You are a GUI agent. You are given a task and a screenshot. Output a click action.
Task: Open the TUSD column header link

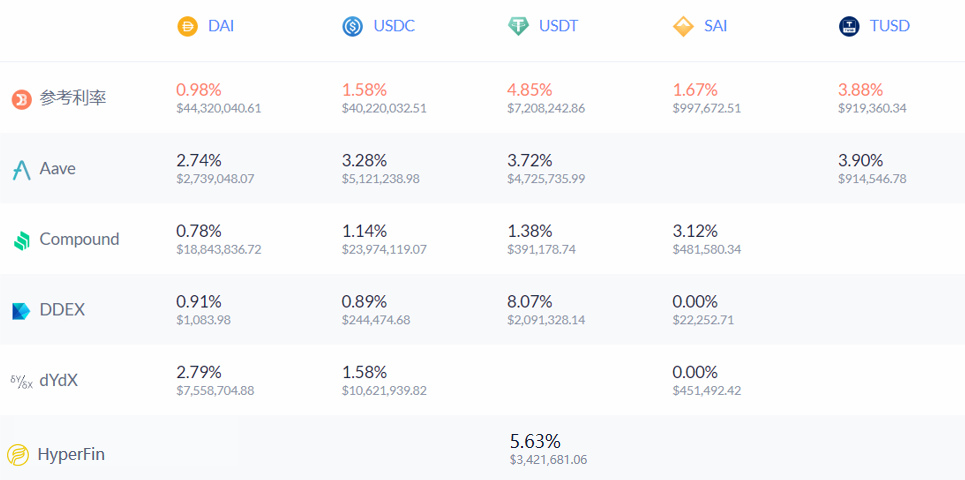(x=890, y=26)
